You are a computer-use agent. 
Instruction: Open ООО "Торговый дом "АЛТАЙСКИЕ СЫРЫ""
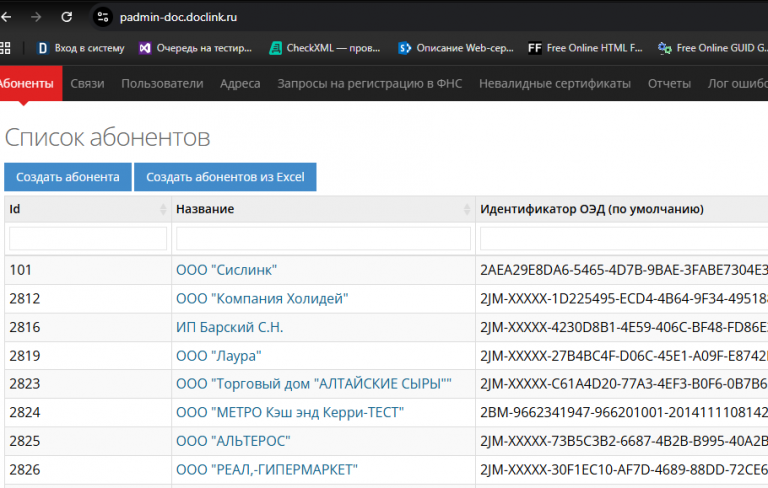pyautogui.click(x=314, y=384)
